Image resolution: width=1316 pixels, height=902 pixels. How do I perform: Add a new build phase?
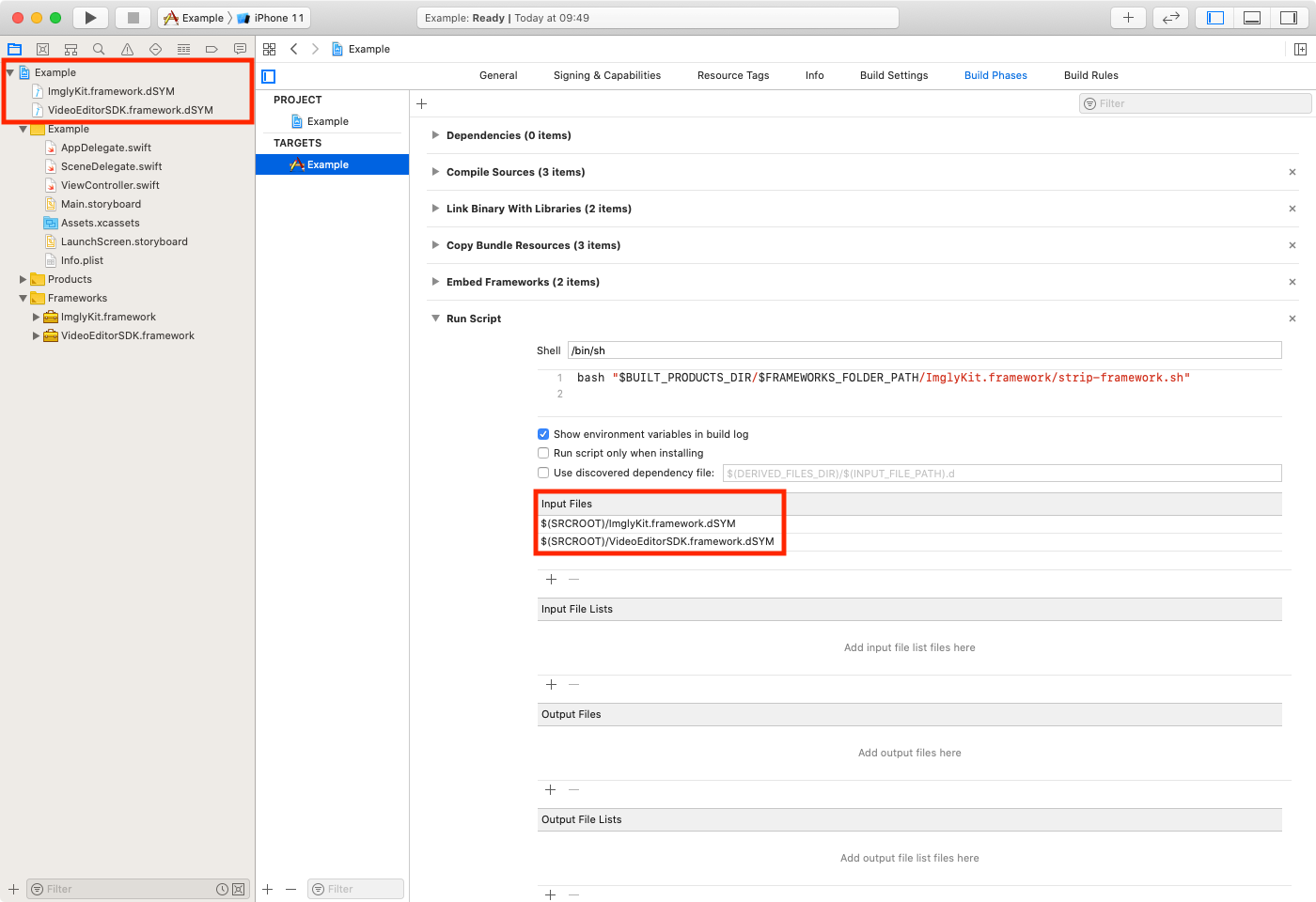(x=422, y=104)
